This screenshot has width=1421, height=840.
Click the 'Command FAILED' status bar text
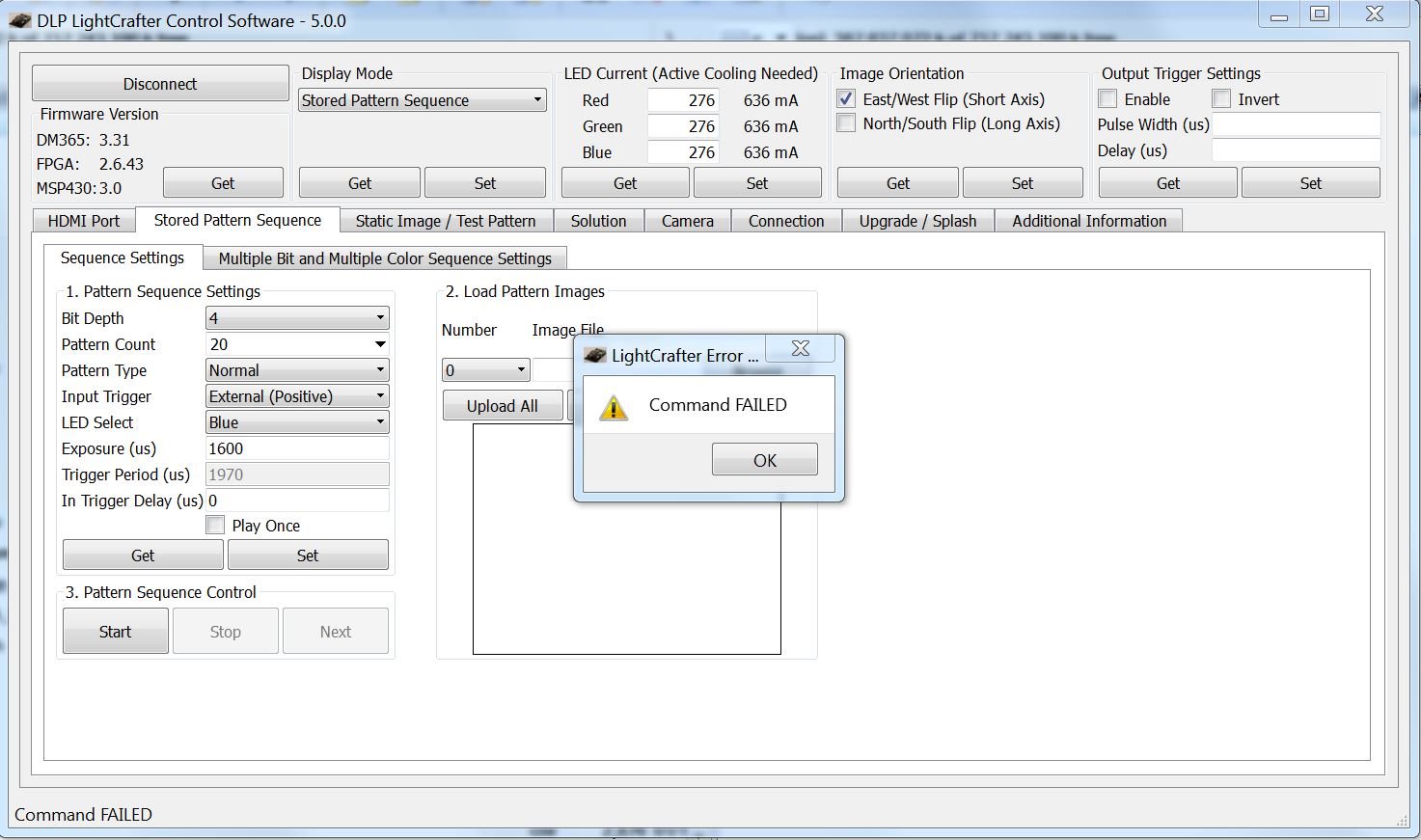[x=83, y=815]
